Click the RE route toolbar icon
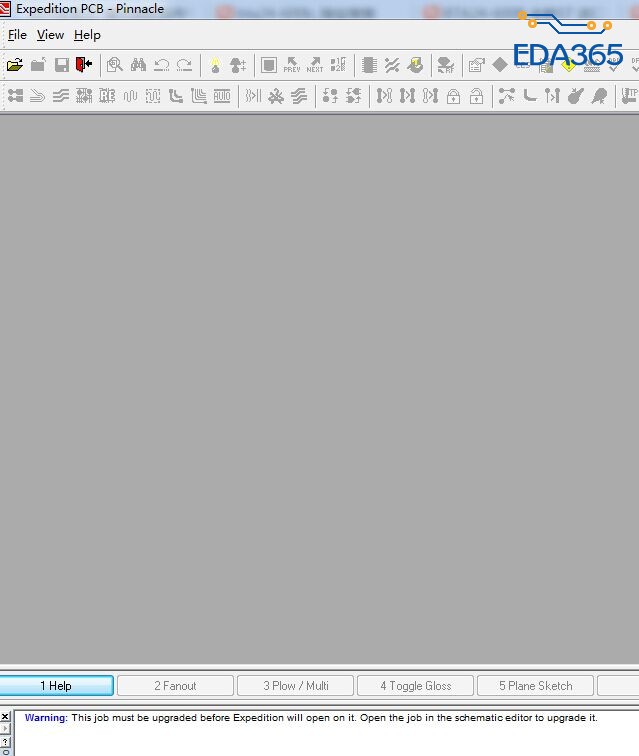 [107, 96]
